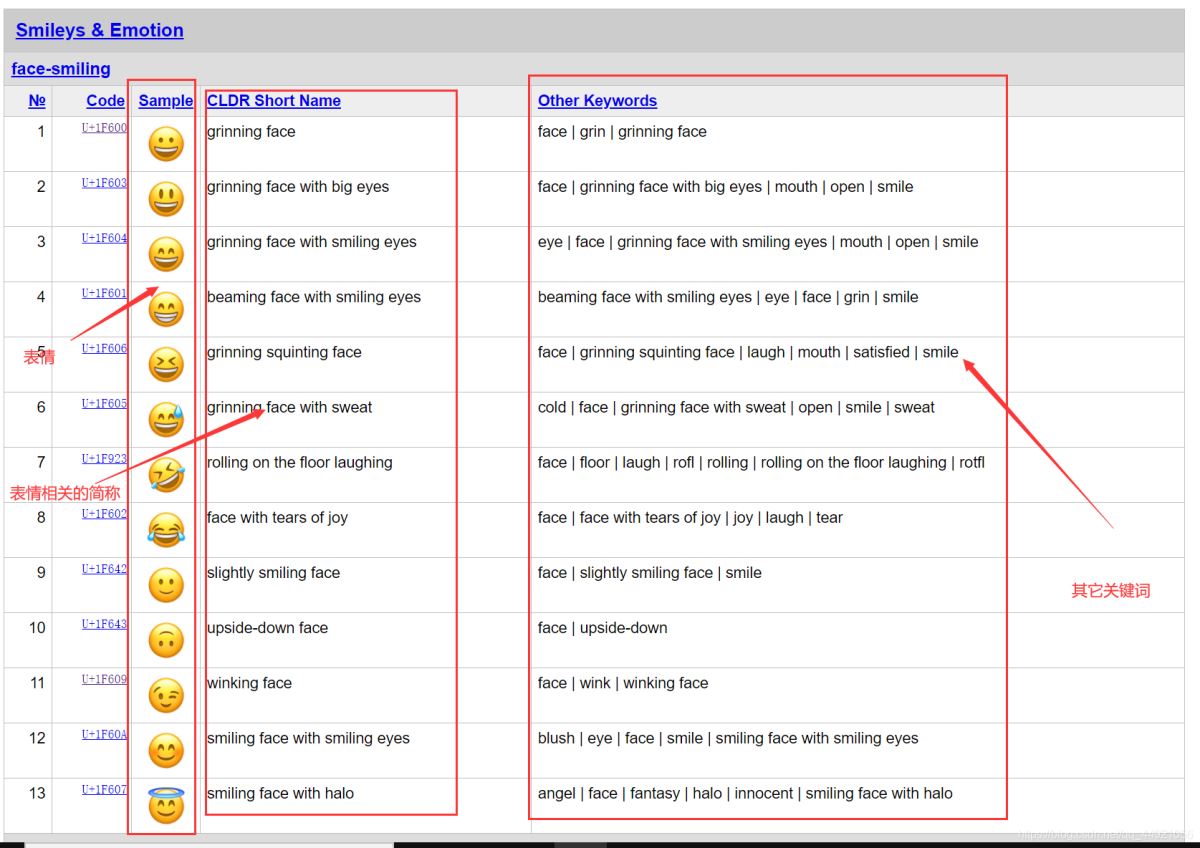Click the grinning face emoji sample
The height and width of the screenshot is (848, 1200).
(166, 144)
